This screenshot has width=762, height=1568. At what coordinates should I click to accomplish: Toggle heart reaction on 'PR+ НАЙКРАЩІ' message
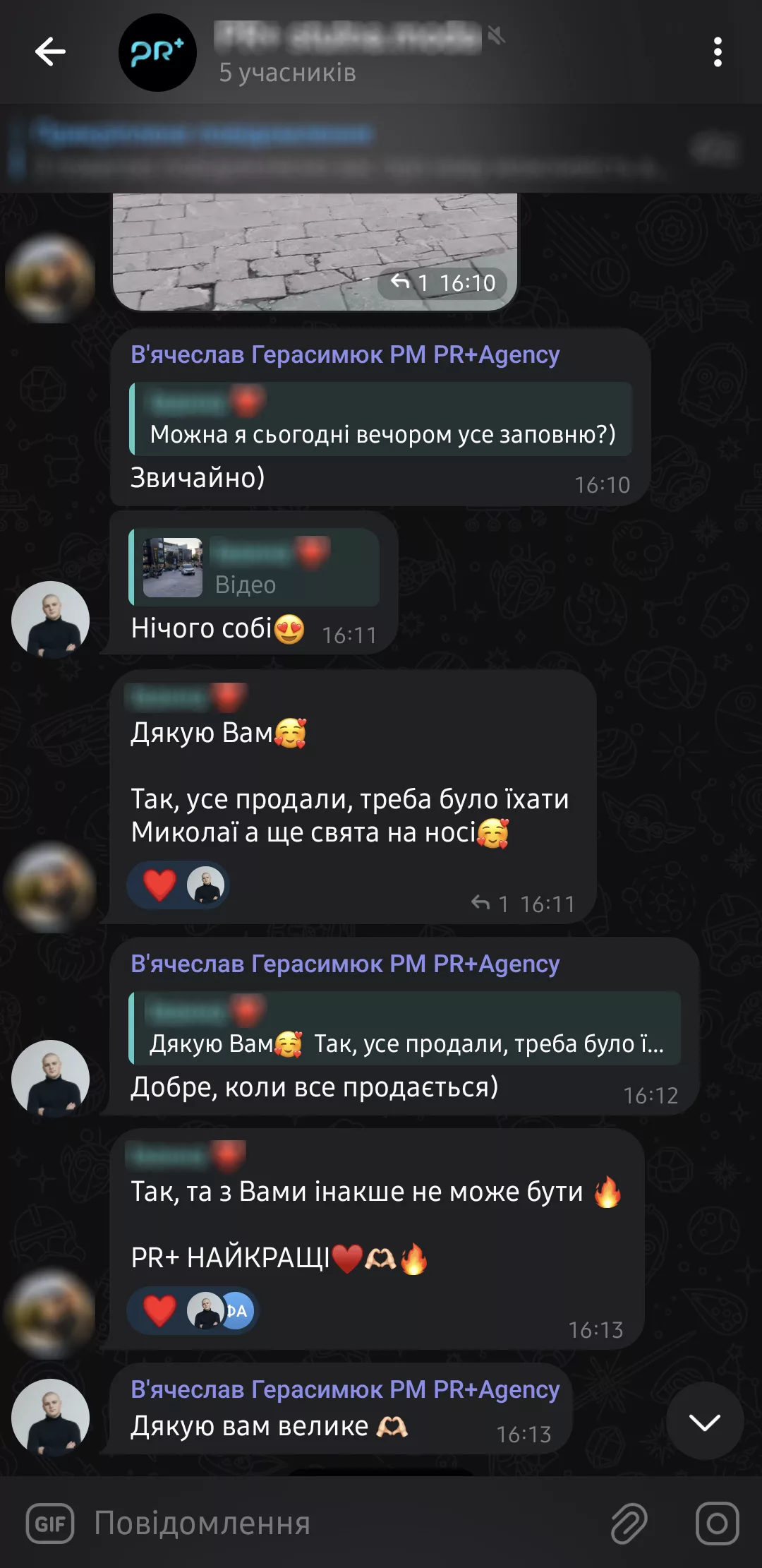pos(160,1311)
